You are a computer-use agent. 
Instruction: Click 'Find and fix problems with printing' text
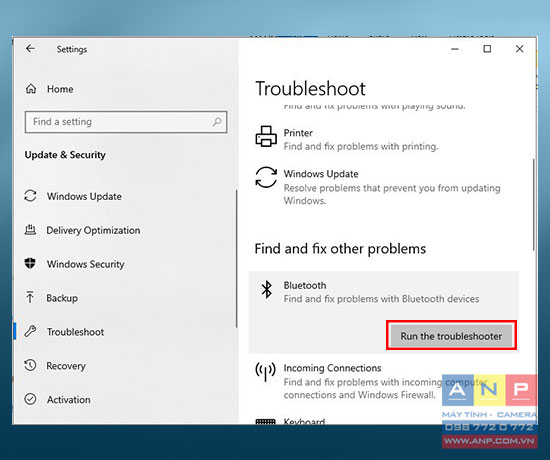pyautogui.click(x=361, y=146)
